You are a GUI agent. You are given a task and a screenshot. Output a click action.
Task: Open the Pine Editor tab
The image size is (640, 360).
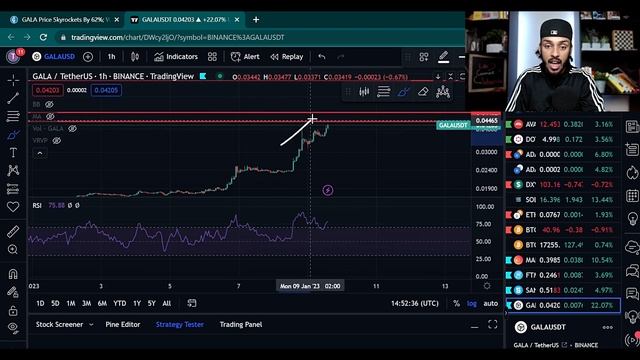pos(123,324)
